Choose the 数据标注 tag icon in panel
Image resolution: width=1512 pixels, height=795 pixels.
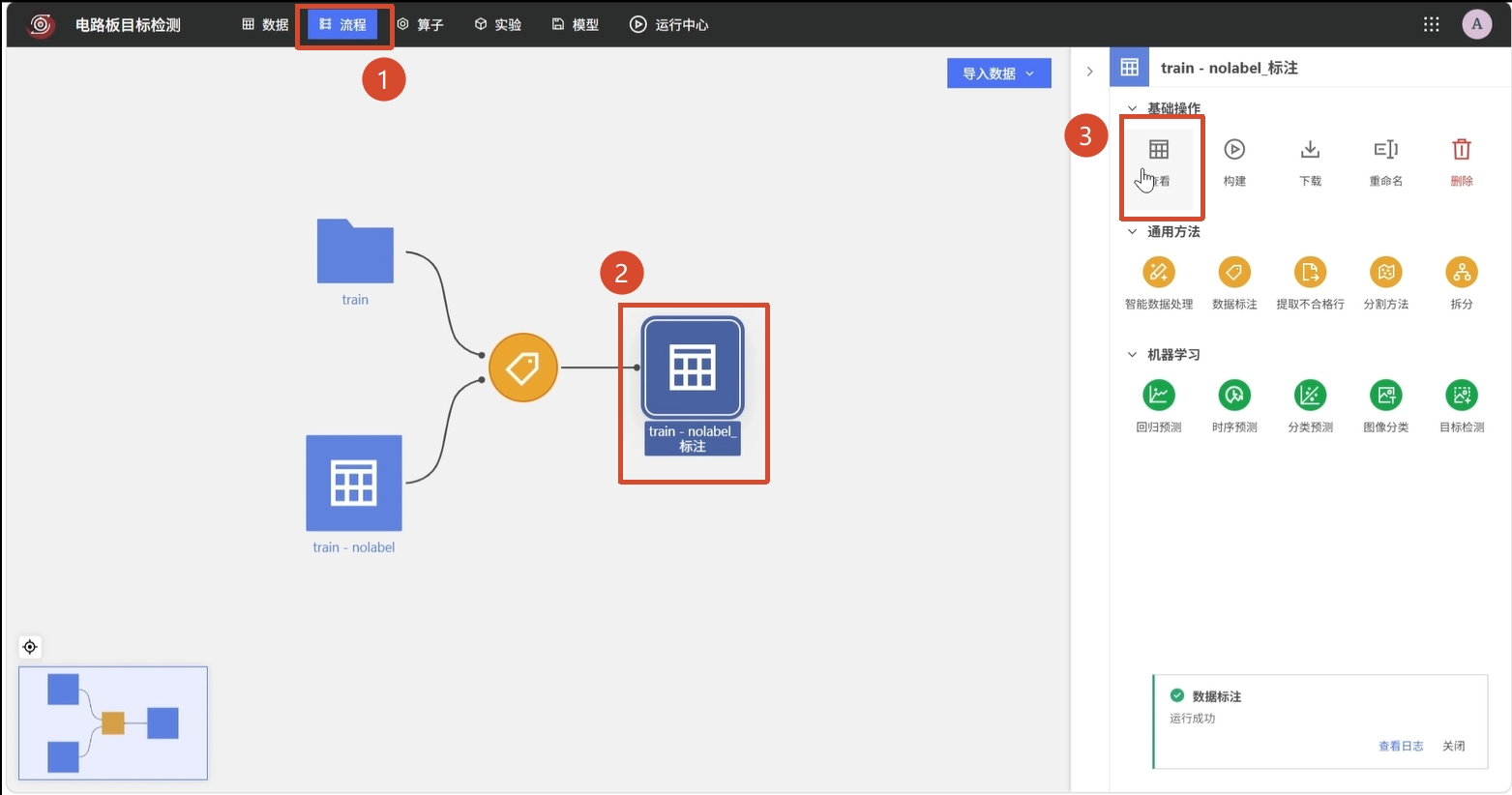click(x=1234, y=273)
